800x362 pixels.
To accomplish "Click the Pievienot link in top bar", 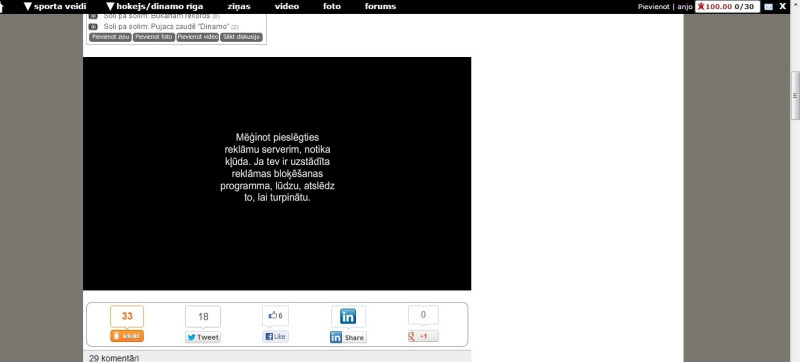I will (x=654, y=7).
